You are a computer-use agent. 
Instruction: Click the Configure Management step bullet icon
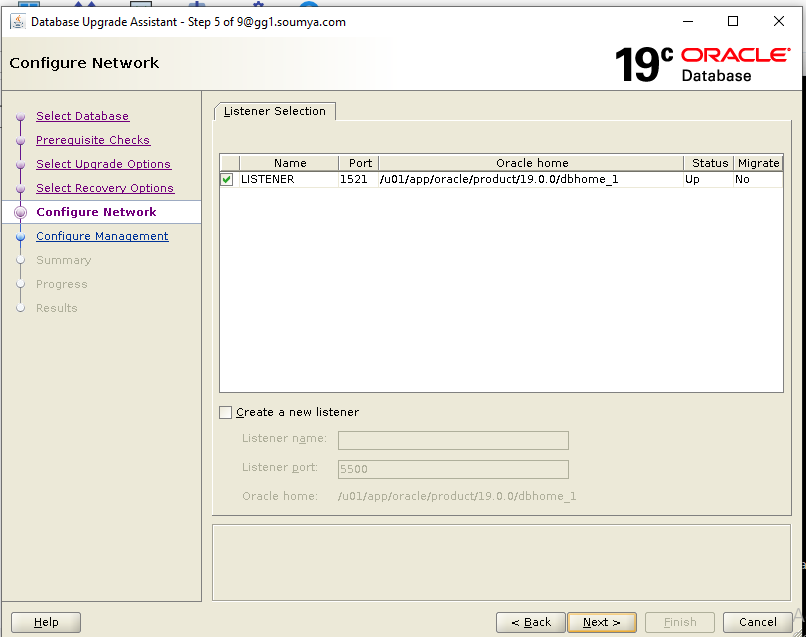(x=21, y=236)
